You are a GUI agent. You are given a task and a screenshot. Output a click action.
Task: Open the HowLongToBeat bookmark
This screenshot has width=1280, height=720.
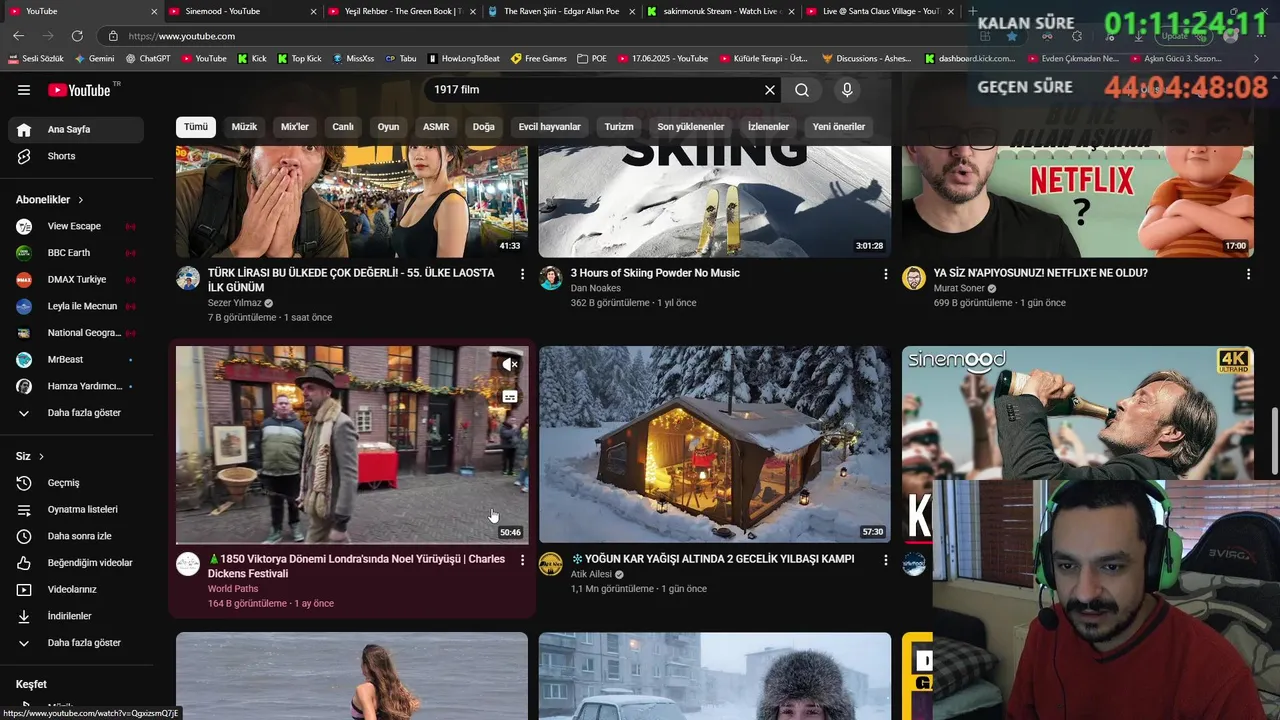click(464, 59)
